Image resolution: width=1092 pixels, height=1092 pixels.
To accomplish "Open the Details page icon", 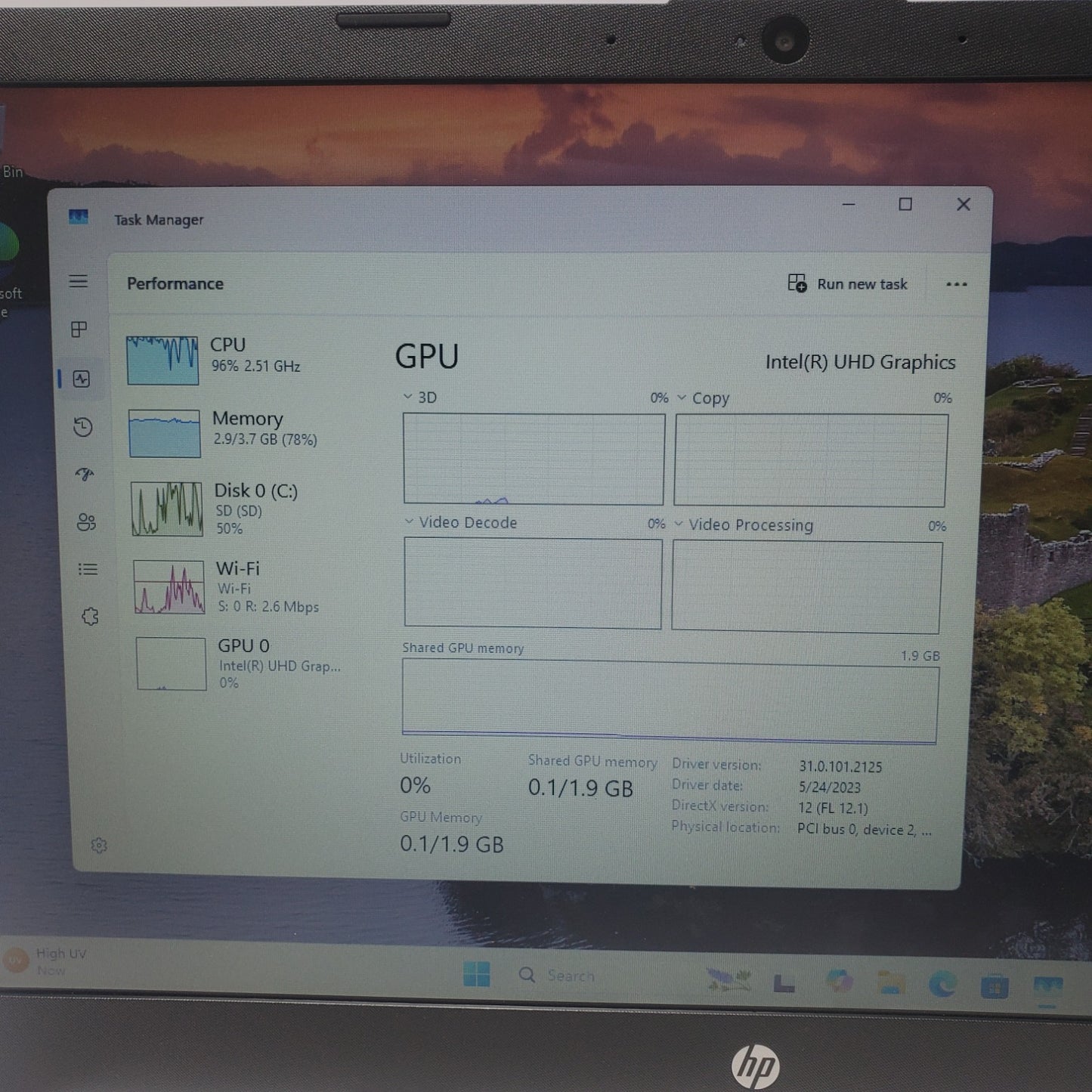I will (88, 569).
